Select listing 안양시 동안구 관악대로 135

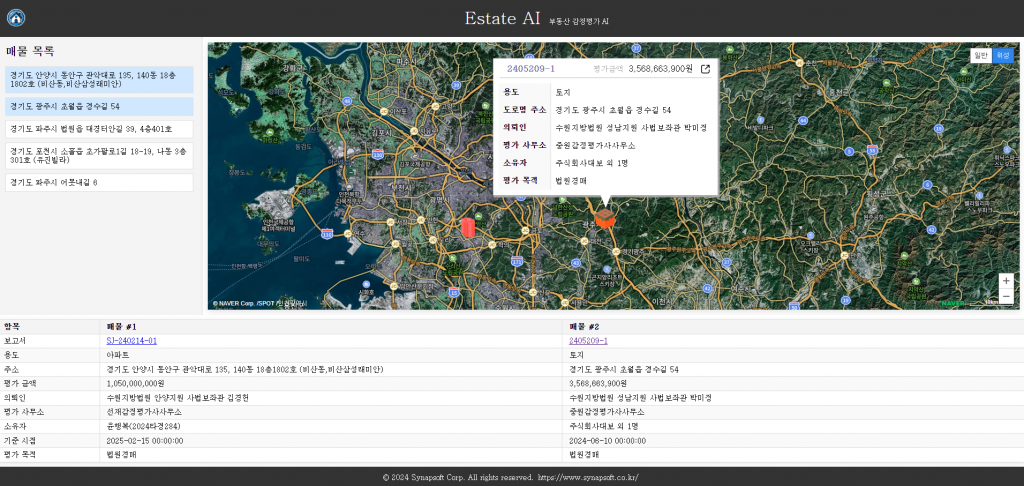tap(99, 80)
